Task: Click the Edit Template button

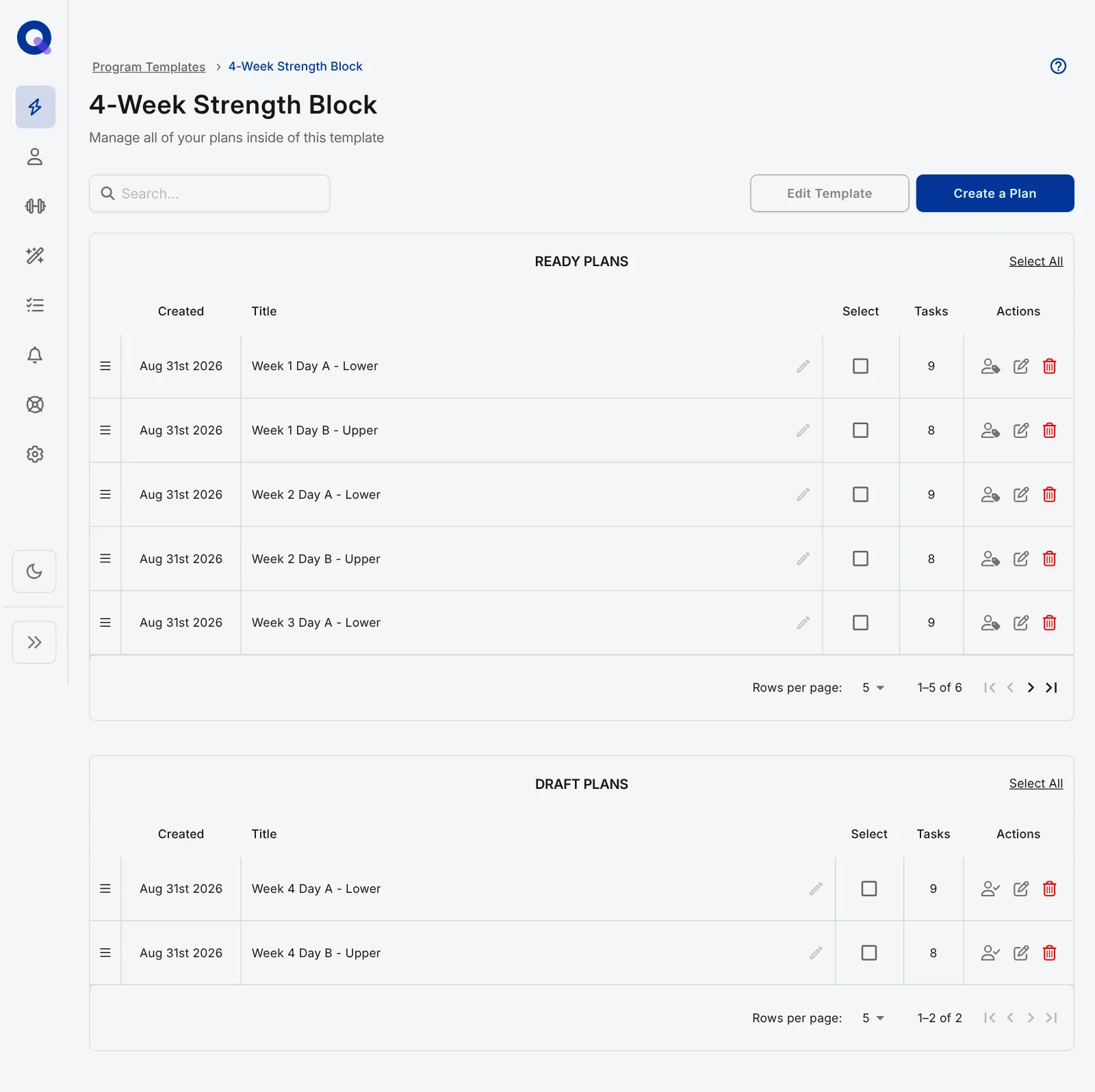Action: (x=829, y=194)
